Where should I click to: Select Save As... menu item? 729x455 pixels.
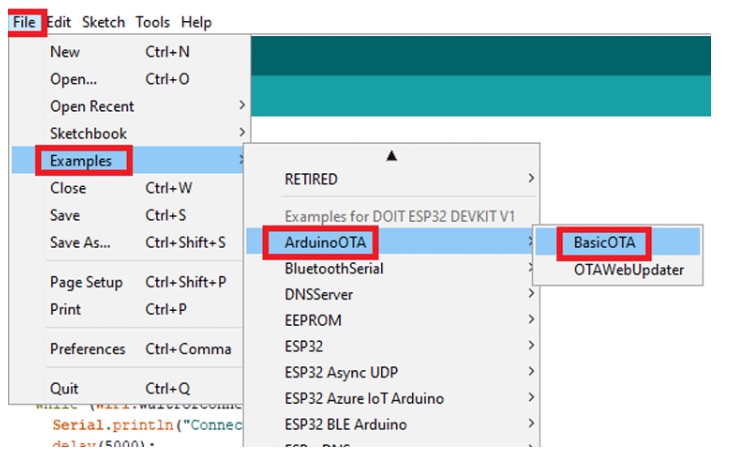tap(80, 242)
